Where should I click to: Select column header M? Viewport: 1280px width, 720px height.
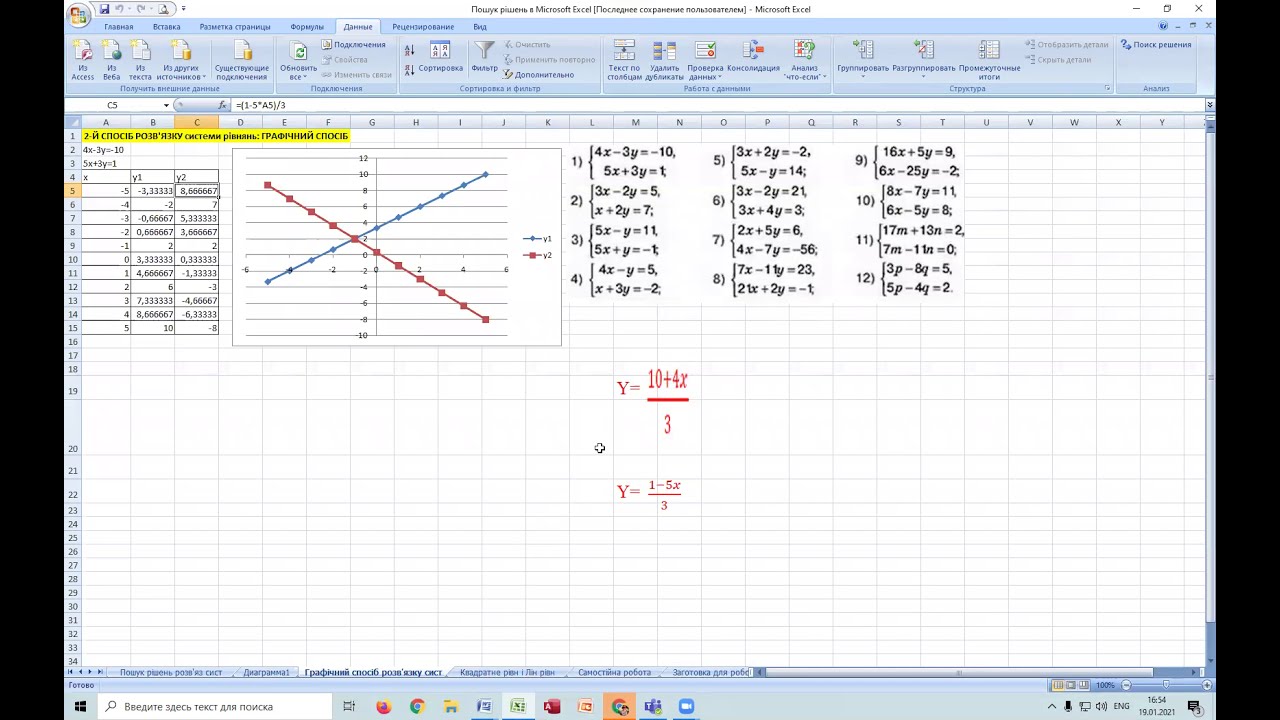coord(635,122)
